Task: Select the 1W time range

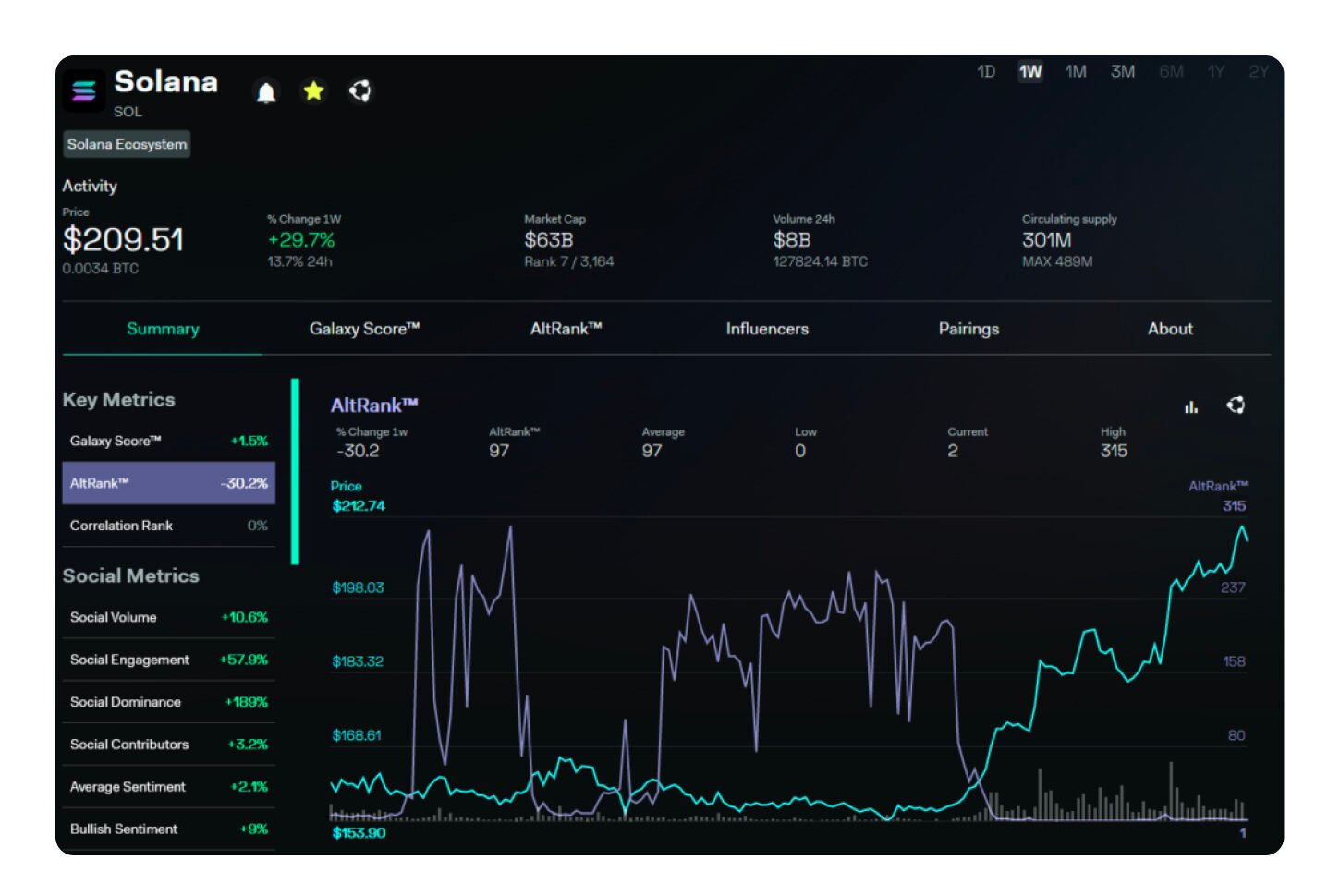Action: [1030, 72]
